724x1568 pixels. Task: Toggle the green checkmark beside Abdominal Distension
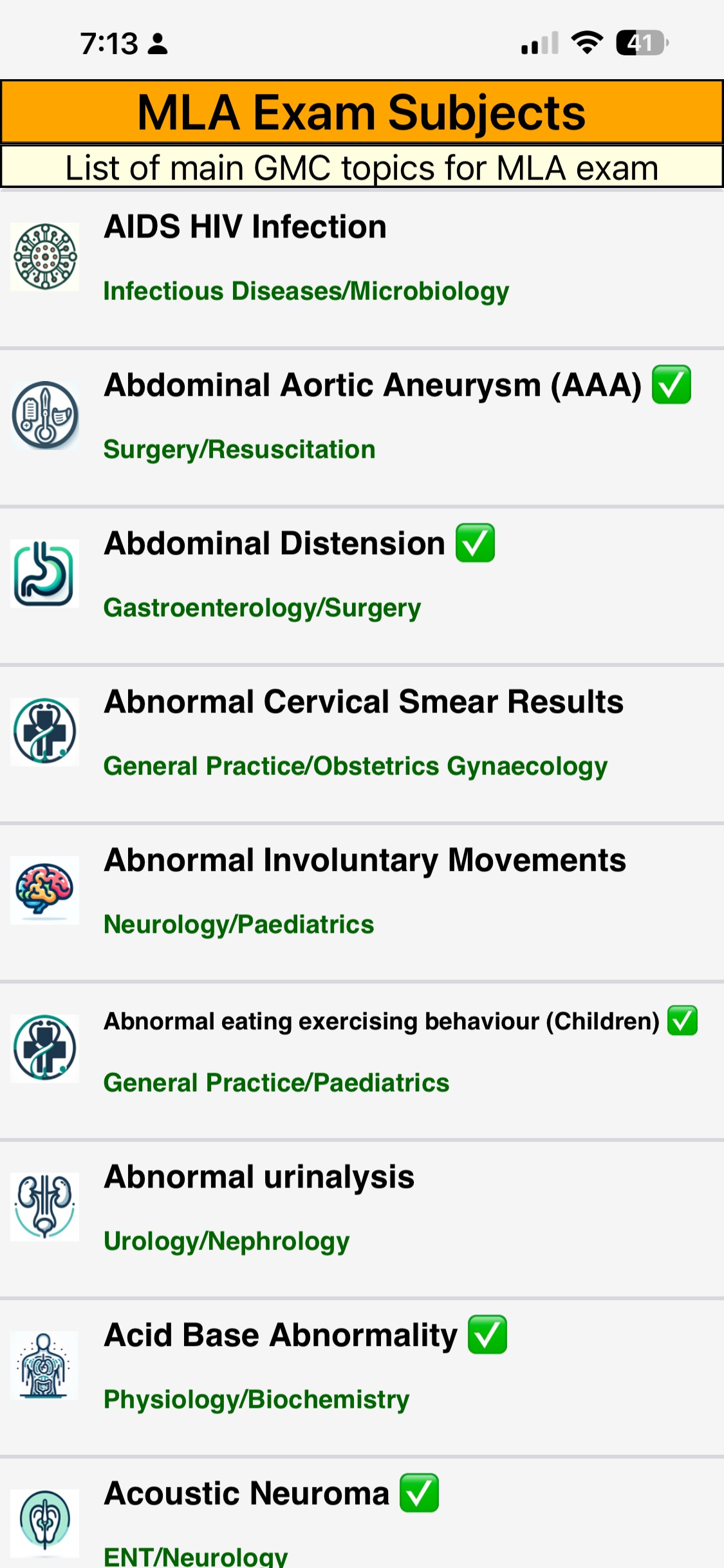(x=475, y=543)
